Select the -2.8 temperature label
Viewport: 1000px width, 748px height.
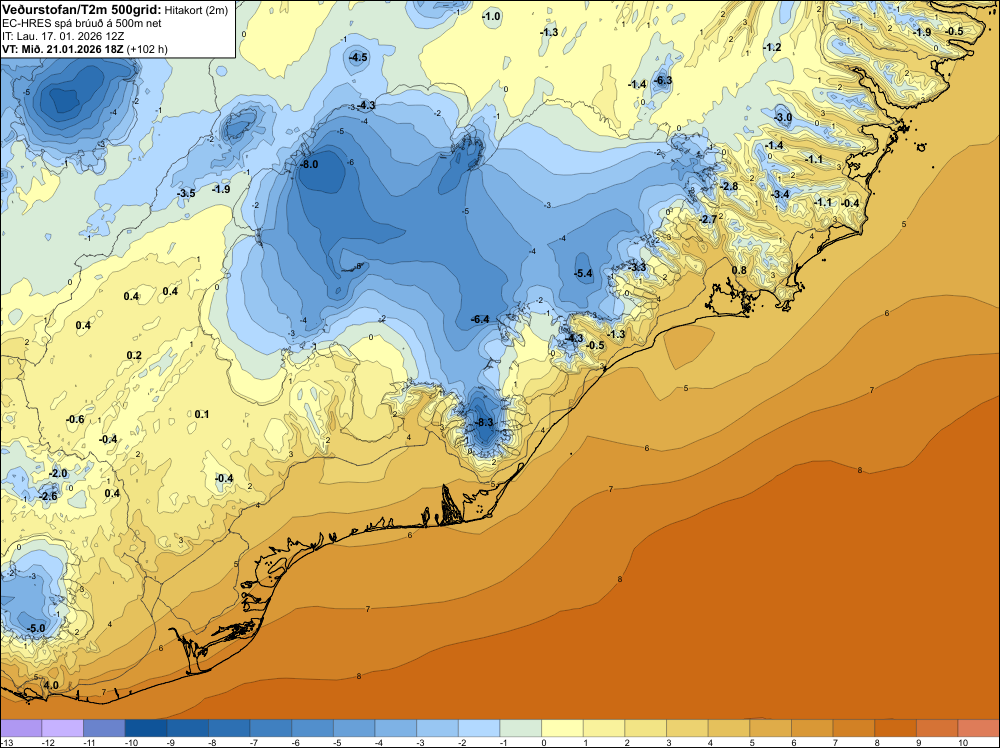729,186
